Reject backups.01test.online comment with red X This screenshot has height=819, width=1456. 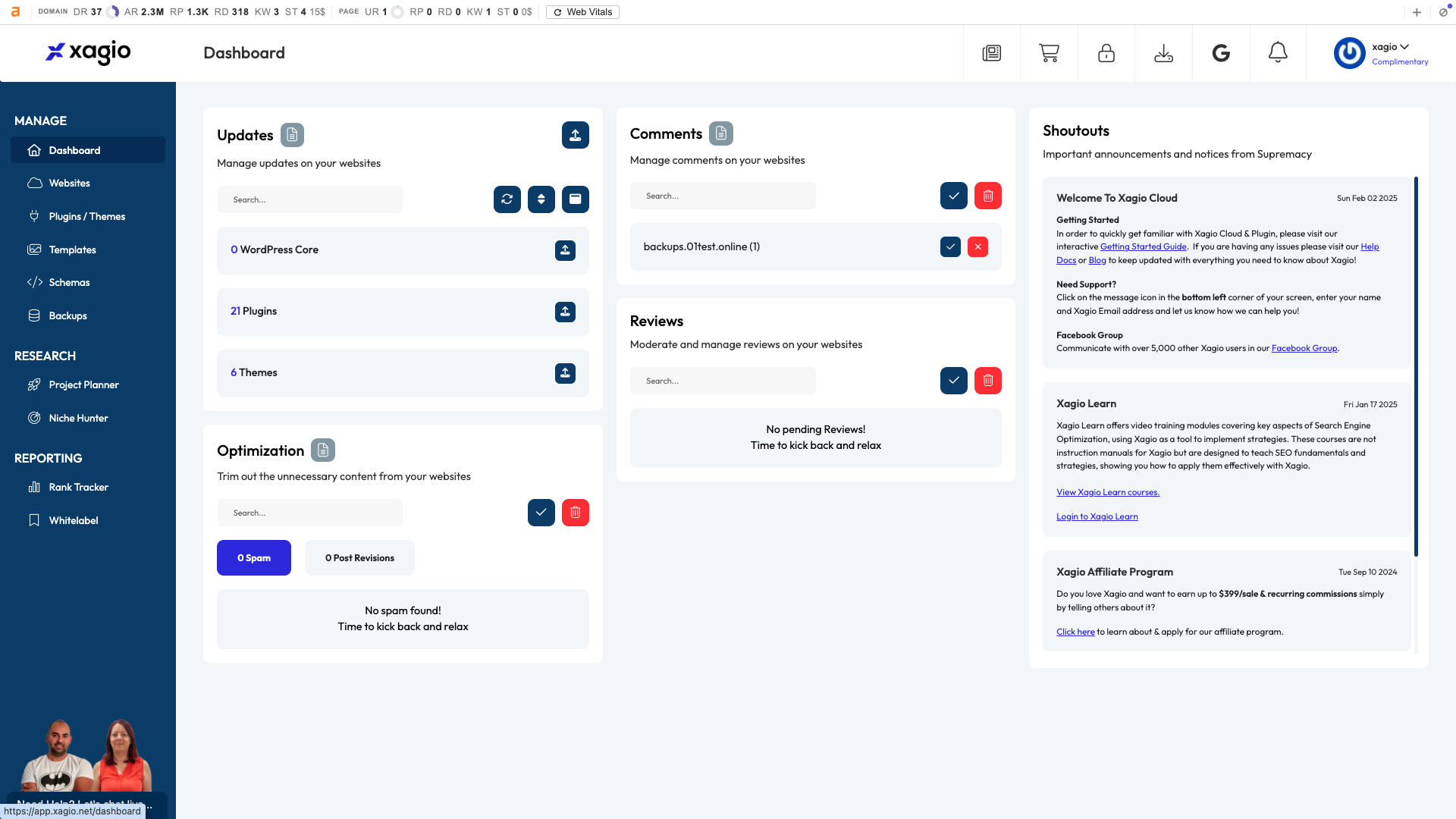(x=978, y=246)
